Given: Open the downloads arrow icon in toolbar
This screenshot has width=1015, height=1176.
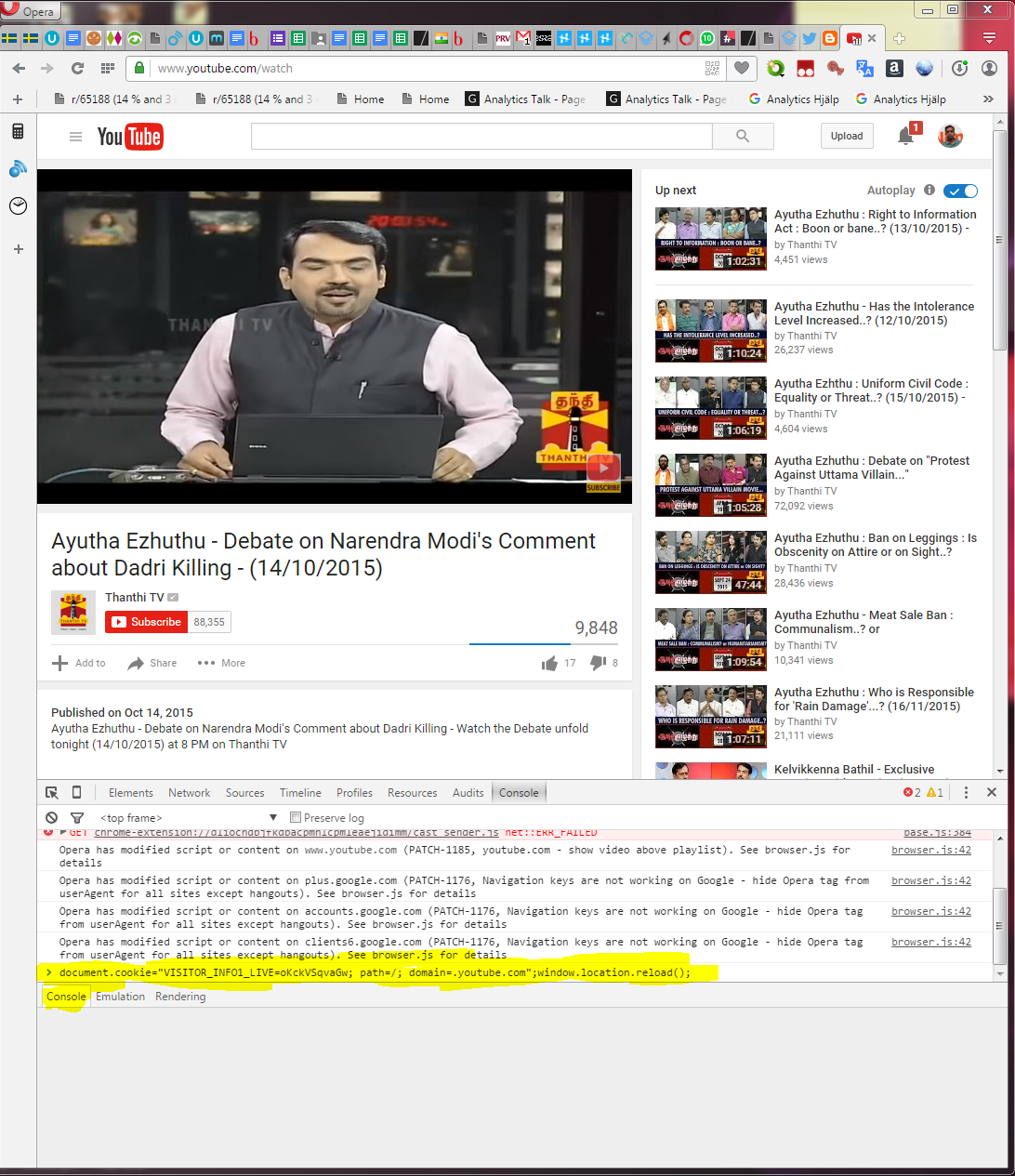Looking at the screenshot, I should click(960, 68).
